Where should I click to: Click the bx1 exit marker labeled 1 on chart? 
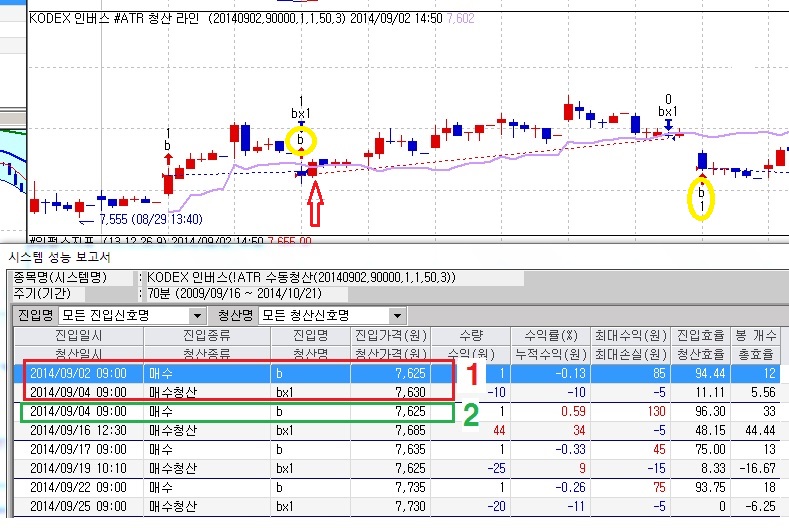[x=301, y=113]
